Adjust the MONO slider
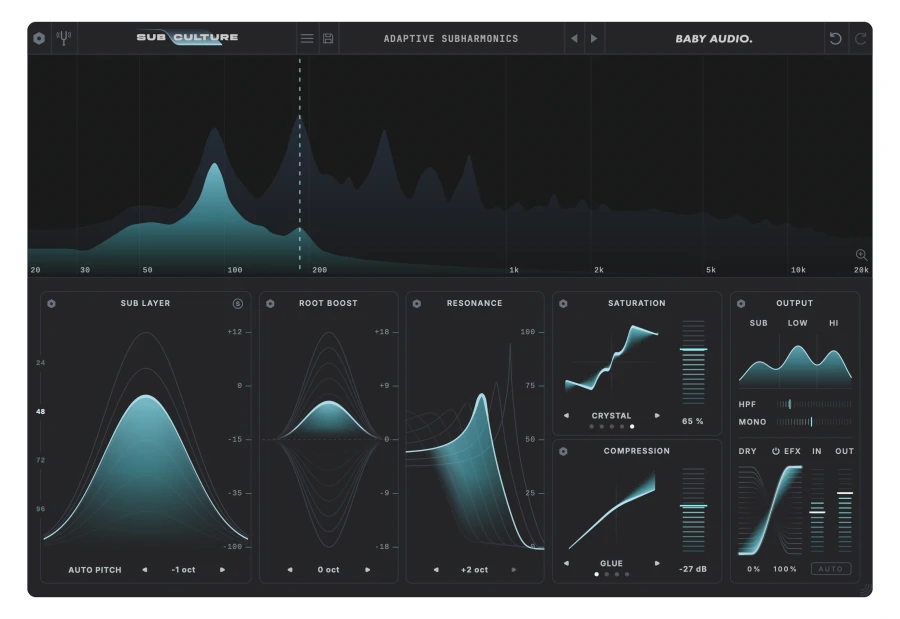The width and height of the screenshot is (900, 619). pyautogui.click(x=814, y=421)
